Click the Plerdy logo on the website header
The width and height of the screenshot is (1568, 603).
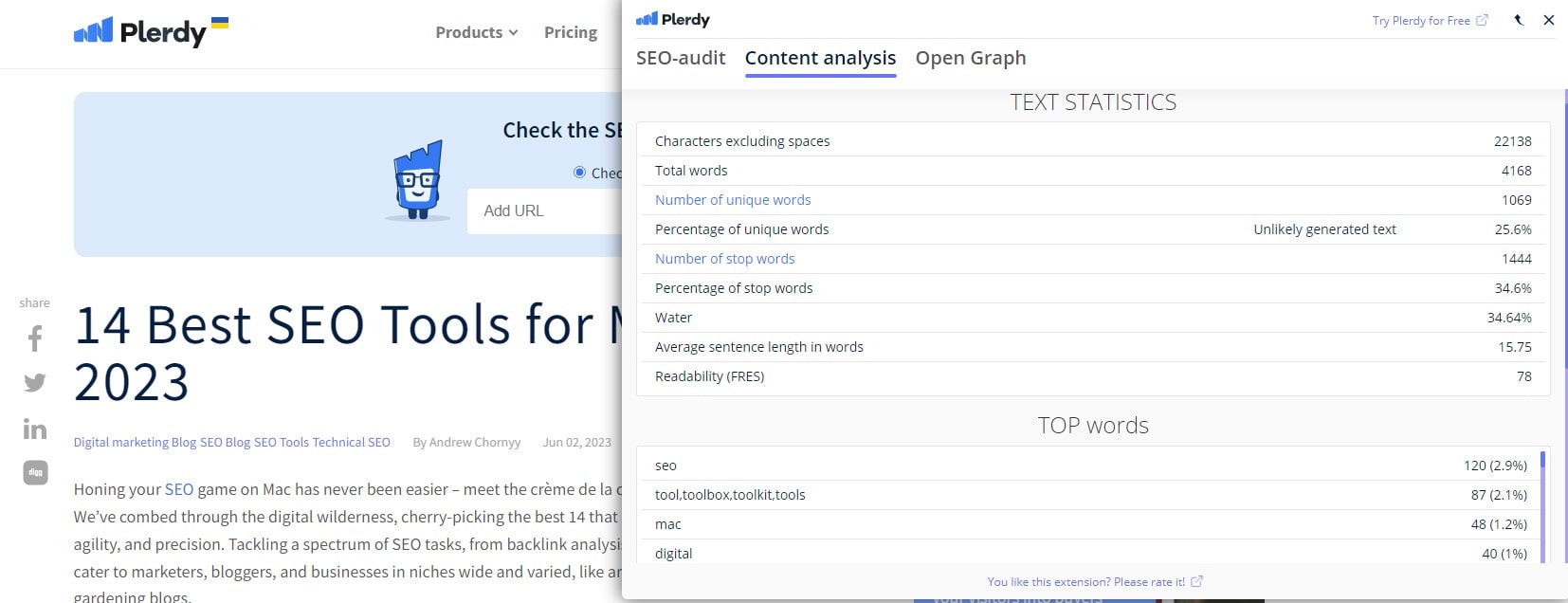coord(152,32)
